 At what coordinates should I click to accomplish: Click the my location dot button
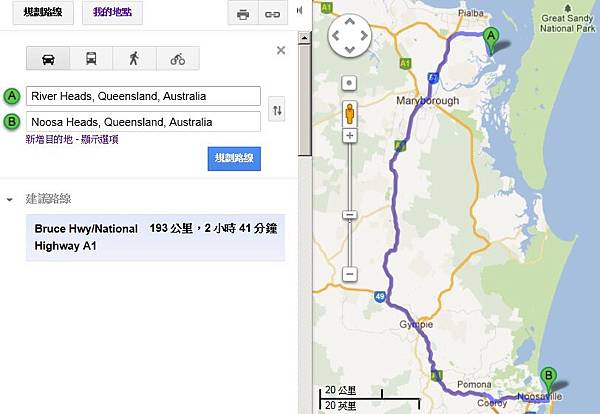[349, 83]
